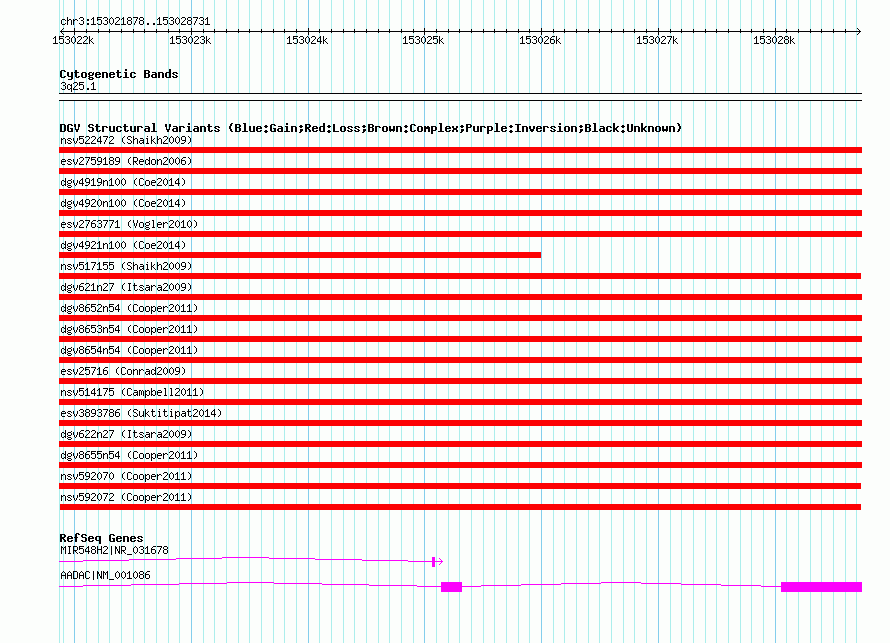Select nsv514175 (Campbell2011) label
890x643 pixels.
(x=132, y=392)
